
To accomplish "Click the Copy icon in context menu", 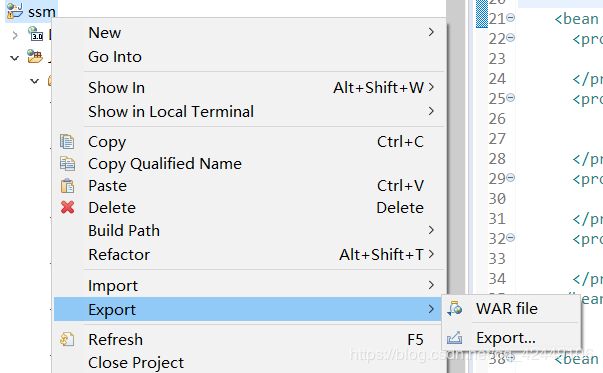I will tap(67, 142).
